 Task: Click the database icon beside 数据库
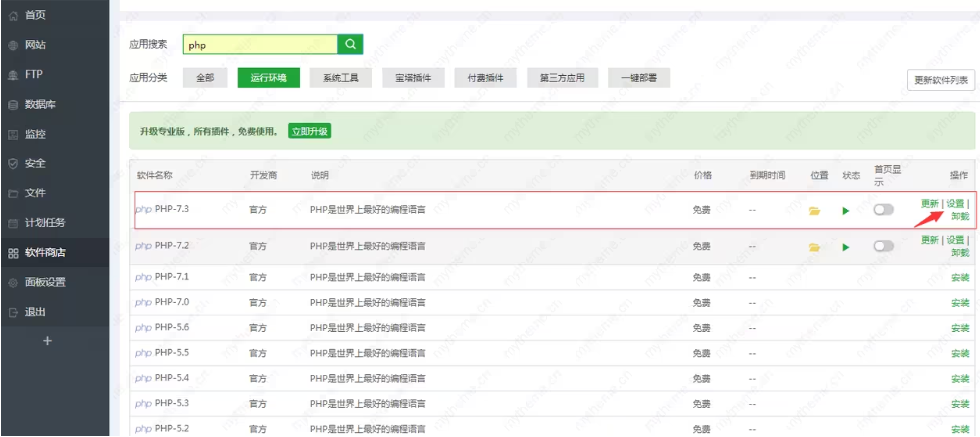pos(13,105)
